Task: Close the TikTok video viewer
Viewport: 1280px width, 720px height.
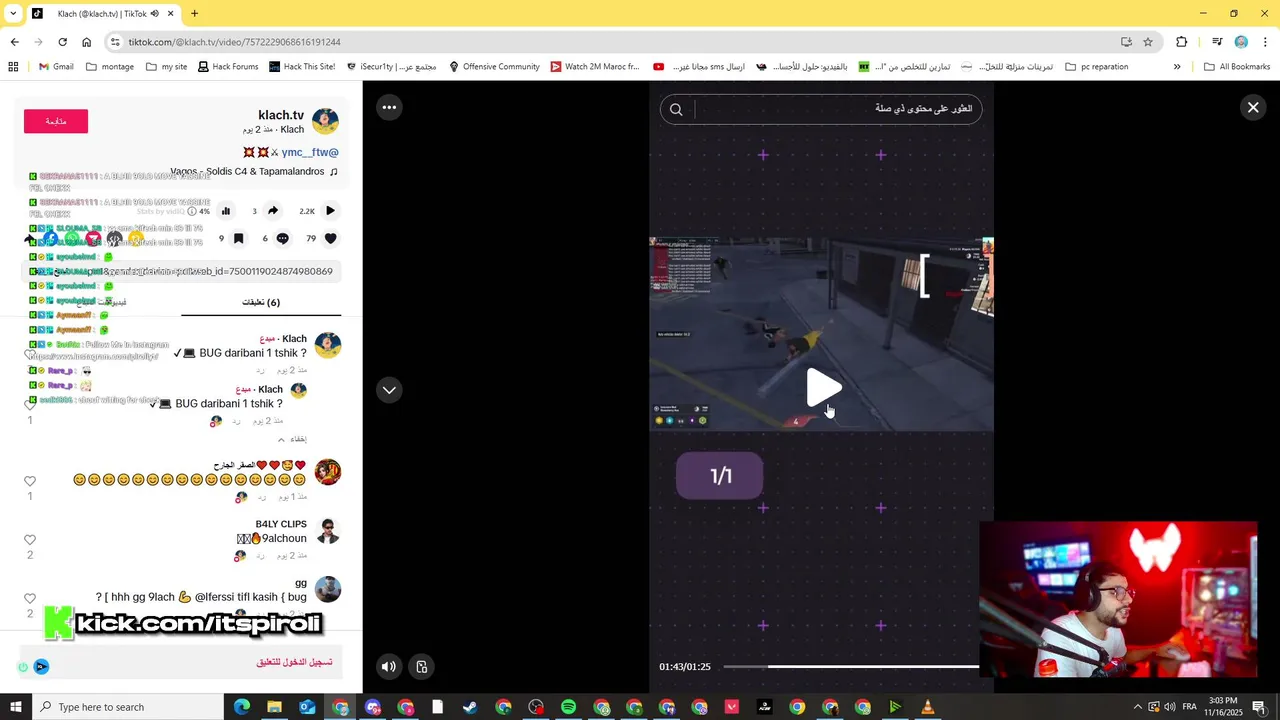Action: 1253,107
